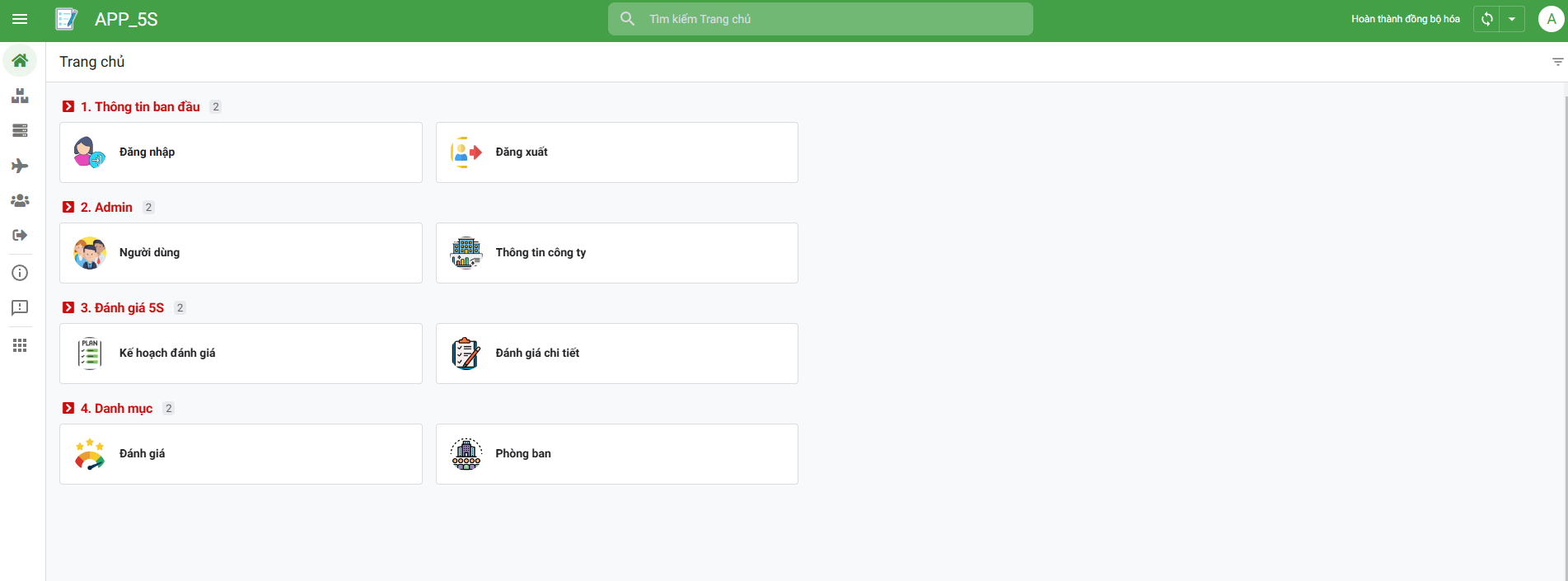Screen dimensions: 1568x581
Task: Collapse the '4. Danh mục' section
Action: [x=68, y=409]
